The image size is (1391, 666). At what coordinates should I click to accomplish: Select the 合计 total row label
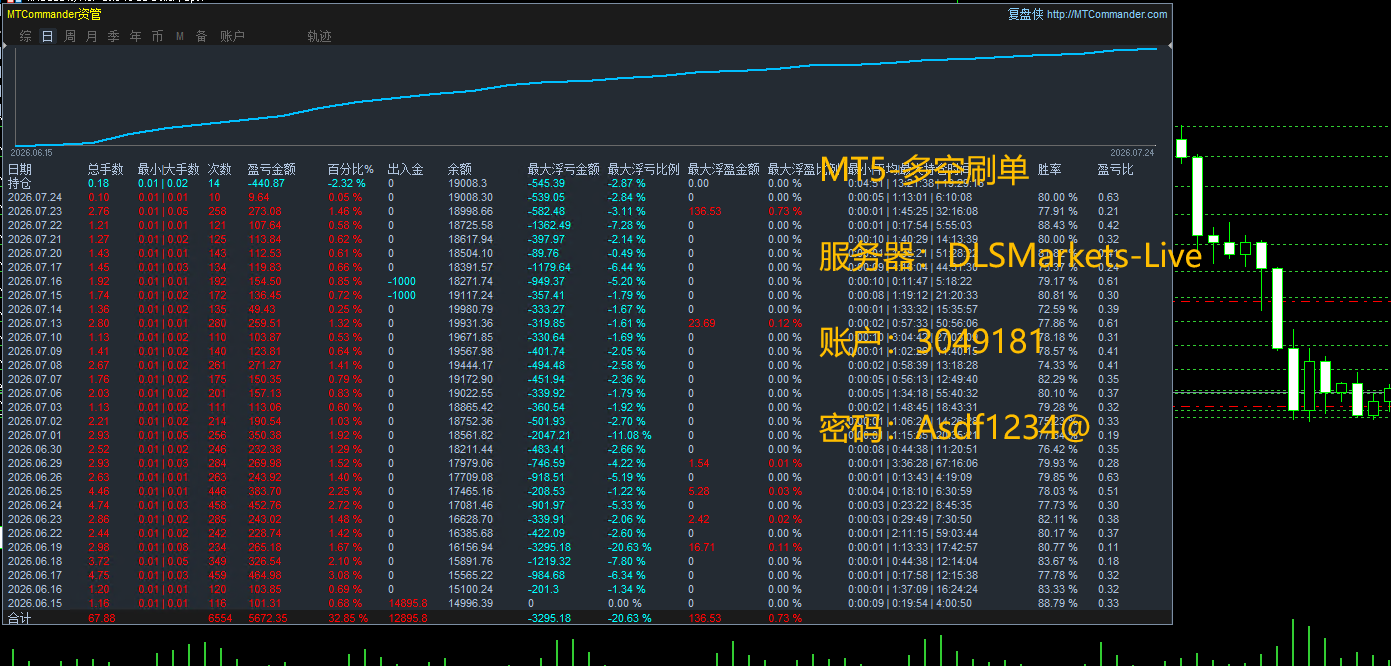click(20, 618)
